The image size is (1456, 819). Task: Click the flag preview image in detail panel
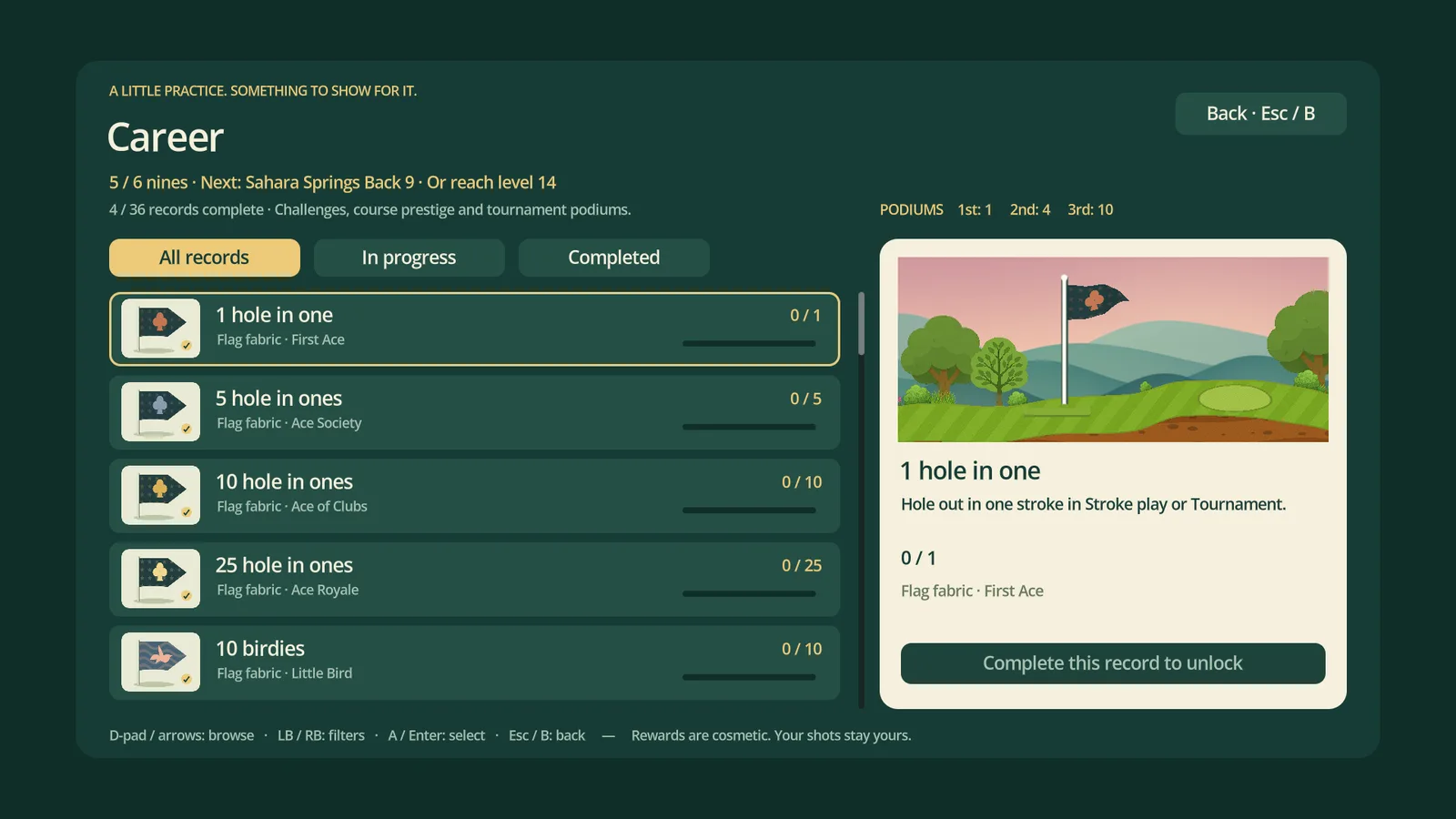(1113, 349)
